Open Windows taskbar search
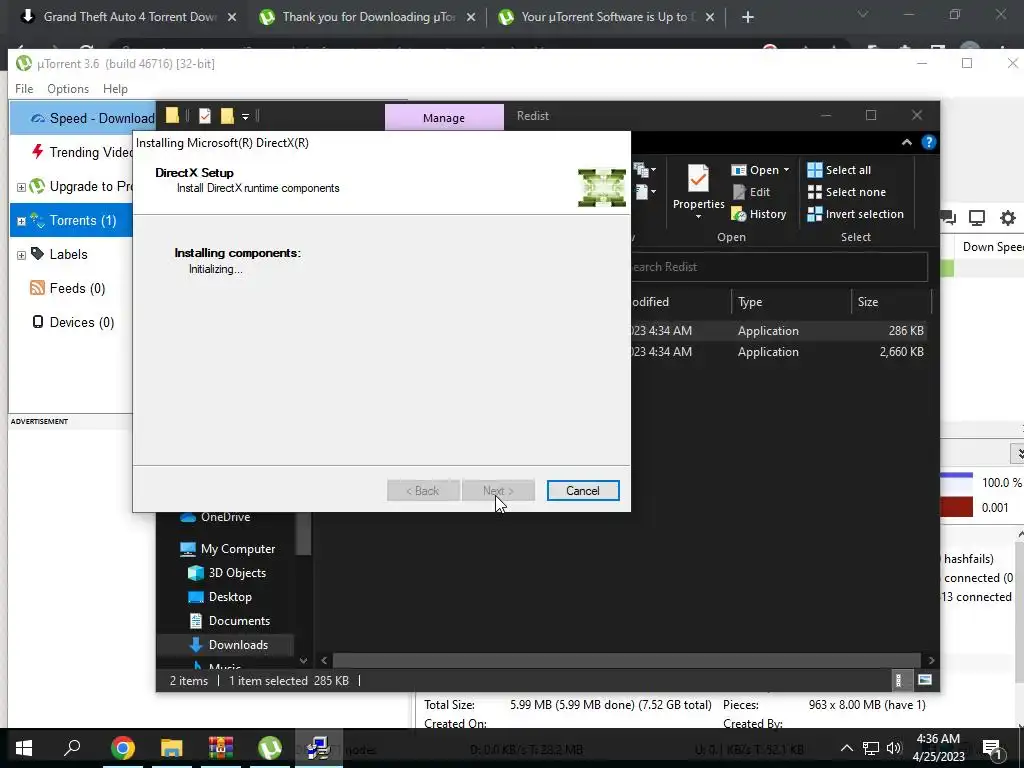The width and height of the screenshot is (1024, 768). pos(72,748)
